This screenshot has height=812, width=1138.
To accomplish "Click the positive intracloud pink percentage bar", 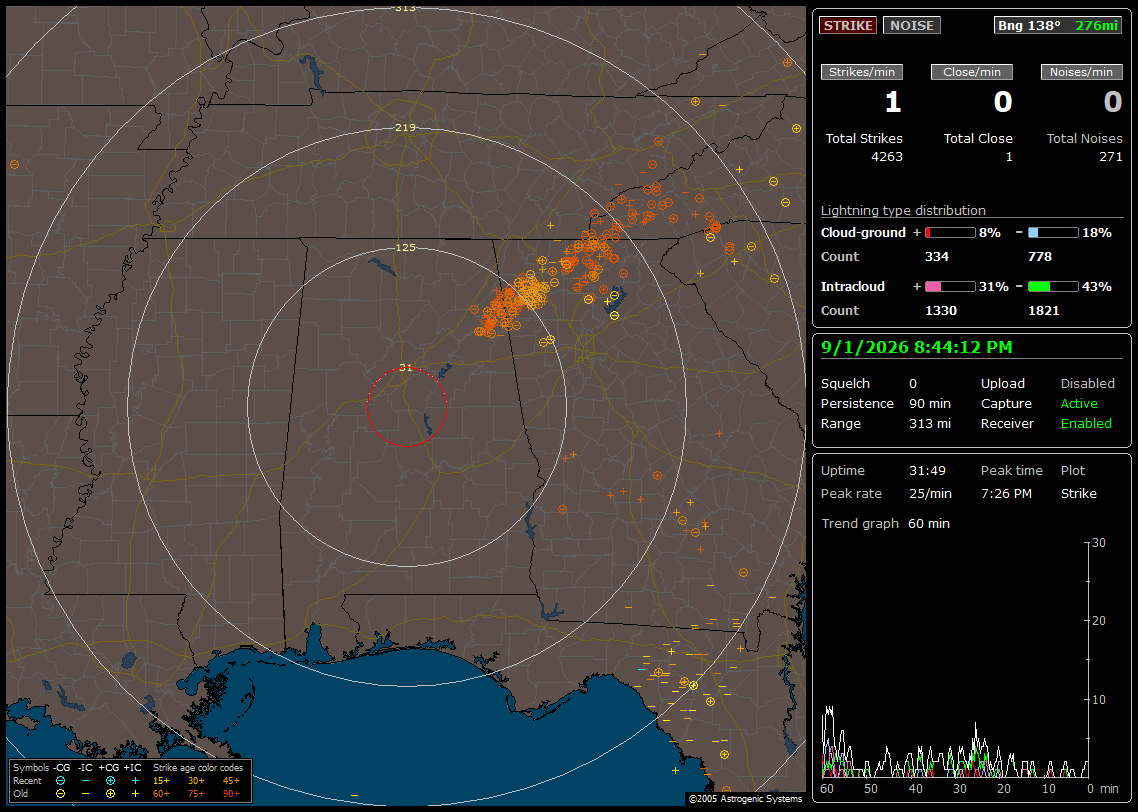I will point(950,287).
